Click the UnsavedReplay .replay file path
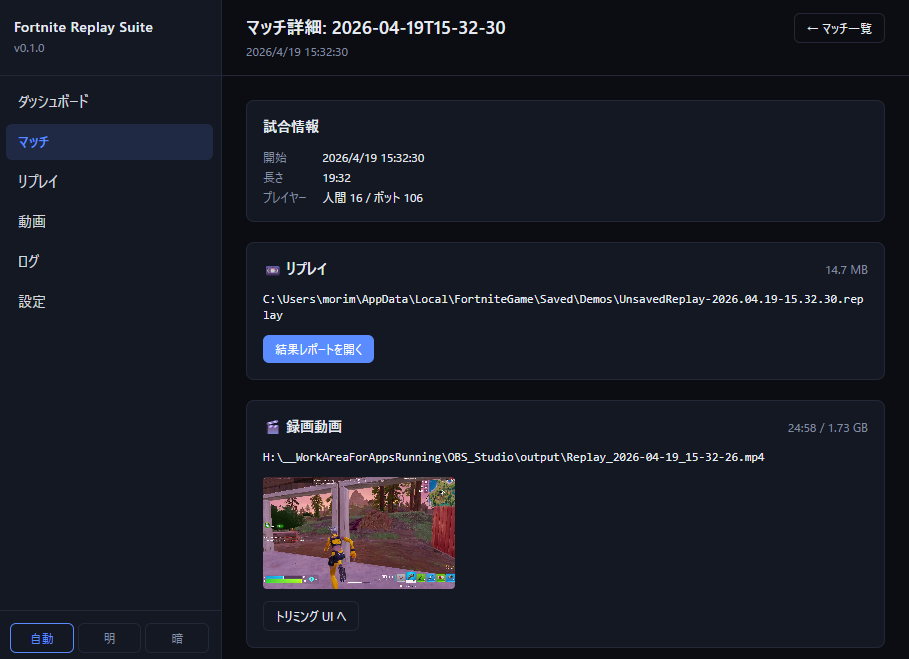The height and width of the screenshot is (659, 909). (562, 307)
